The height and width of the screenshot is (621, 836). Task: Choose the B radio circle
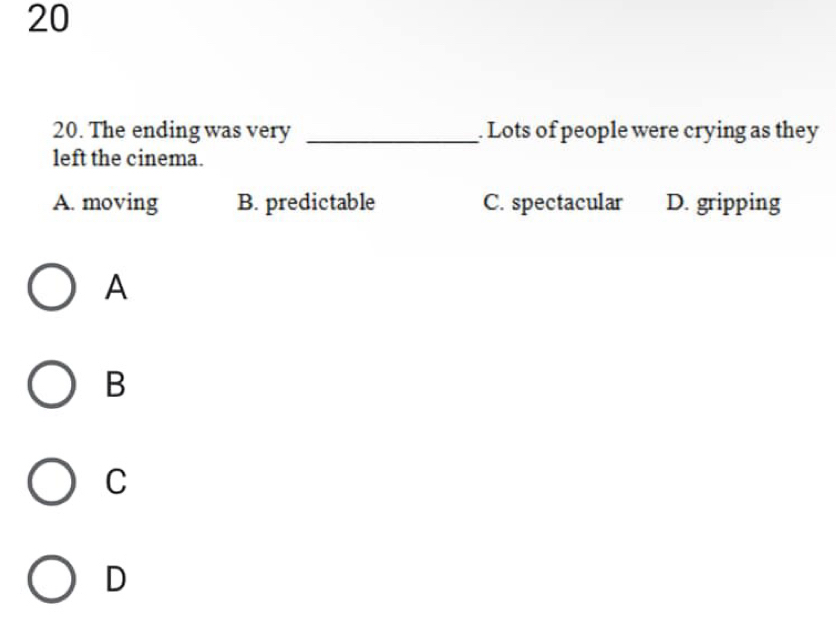point(51,384)
